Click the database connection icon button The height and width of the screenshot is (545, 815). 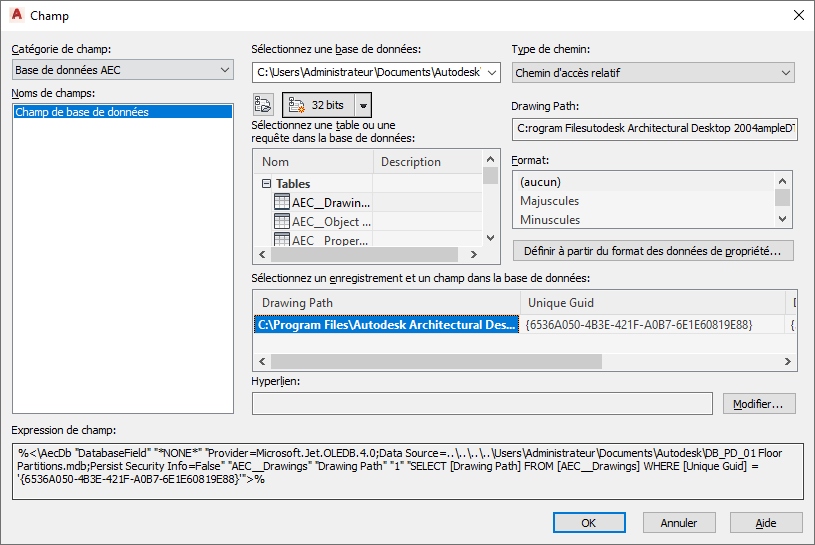[x=263, y=104]
